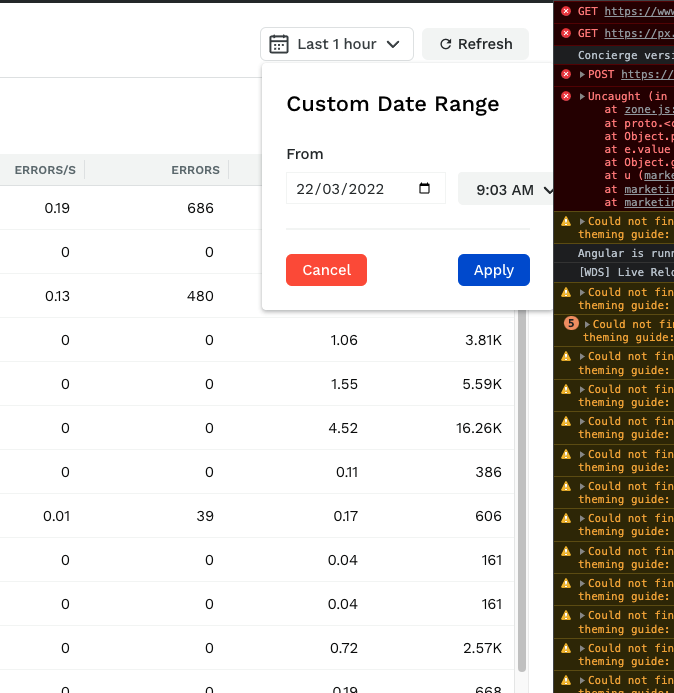Select the cell showing 0.19 errors per second
Screen dimensions: 674x693
point(57,208)
